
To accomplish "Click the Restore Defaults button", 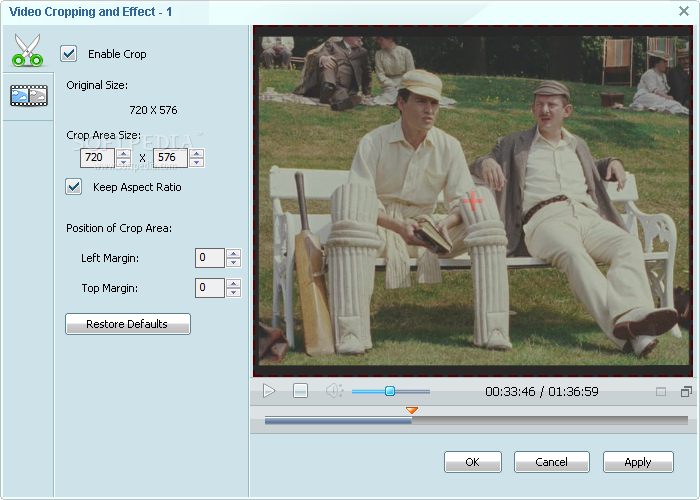I will pyautogui.click(x=128, y=324).
